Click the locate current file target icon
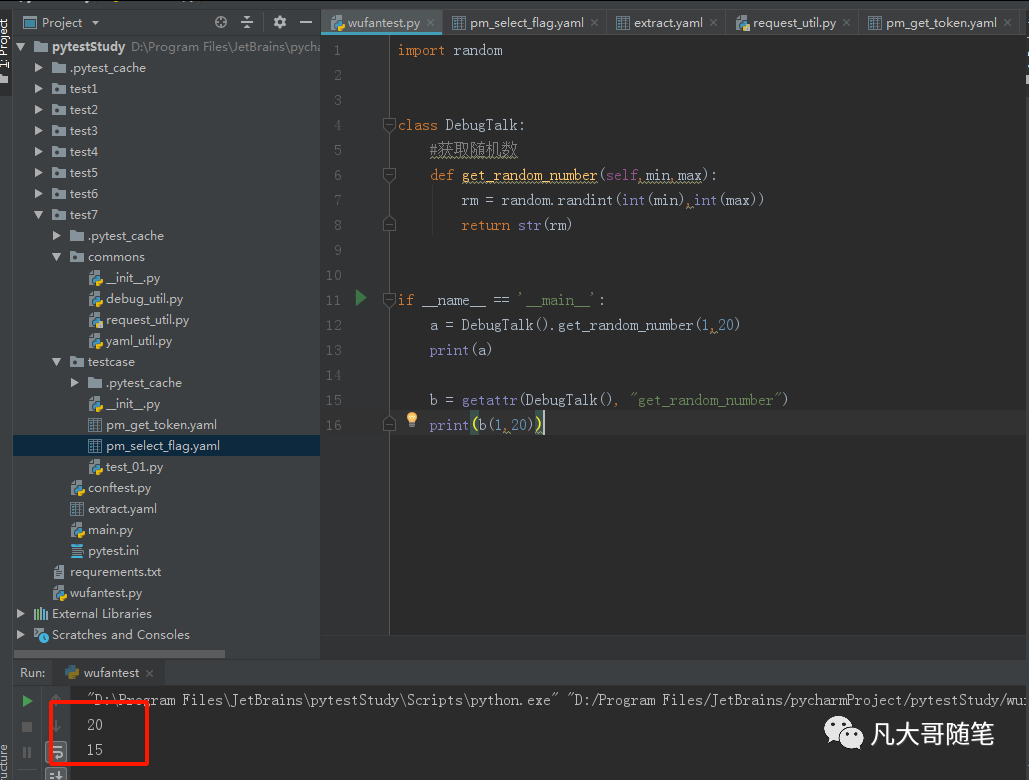1029x780 pixels. (221, 22)
